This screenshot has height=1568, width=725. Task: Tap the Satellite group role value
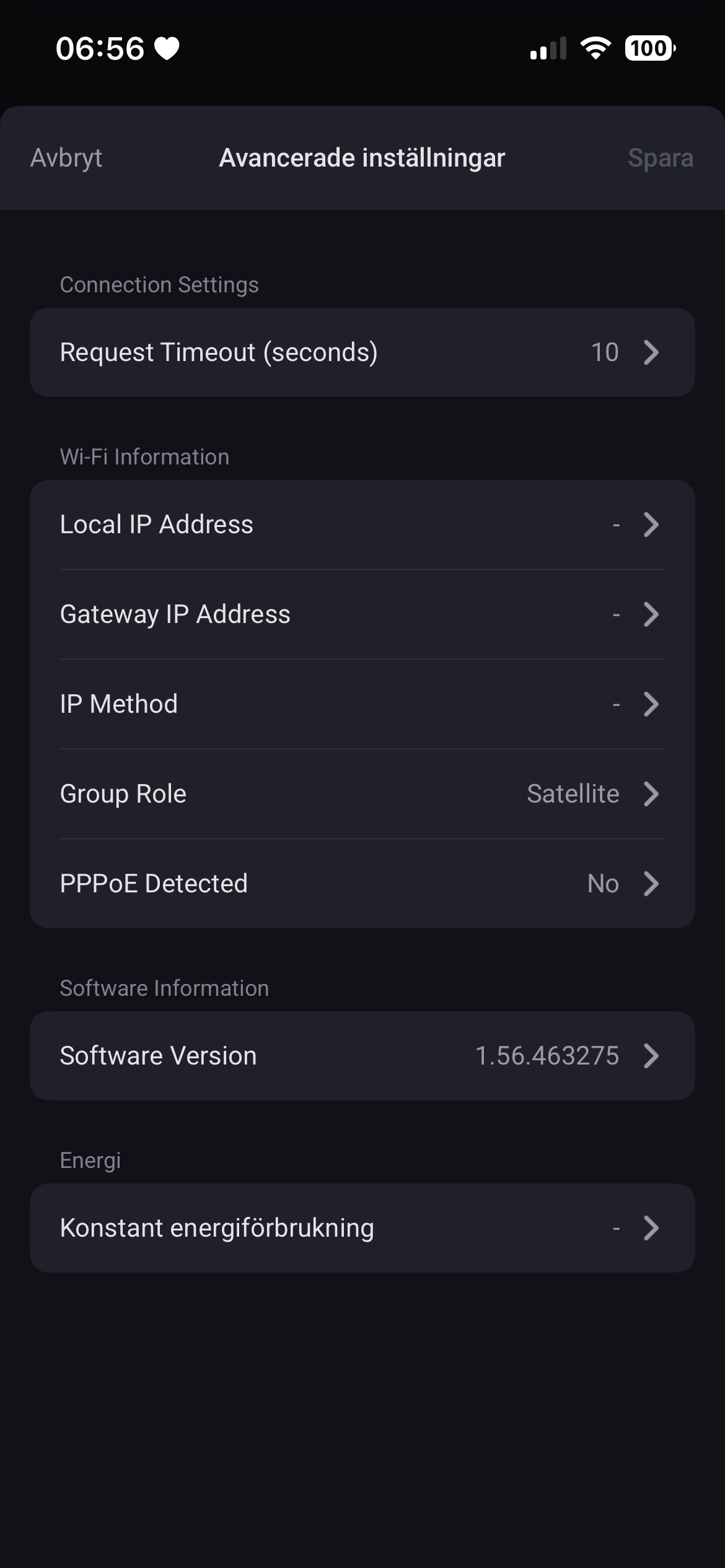pos(573,794)
